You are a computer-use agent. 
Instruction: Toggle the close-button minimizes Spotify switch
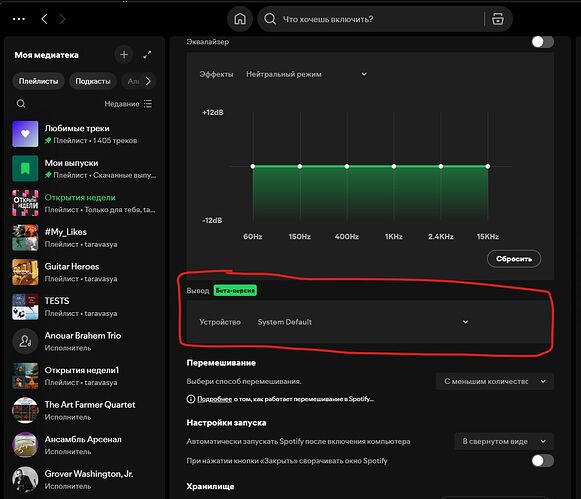542,461
